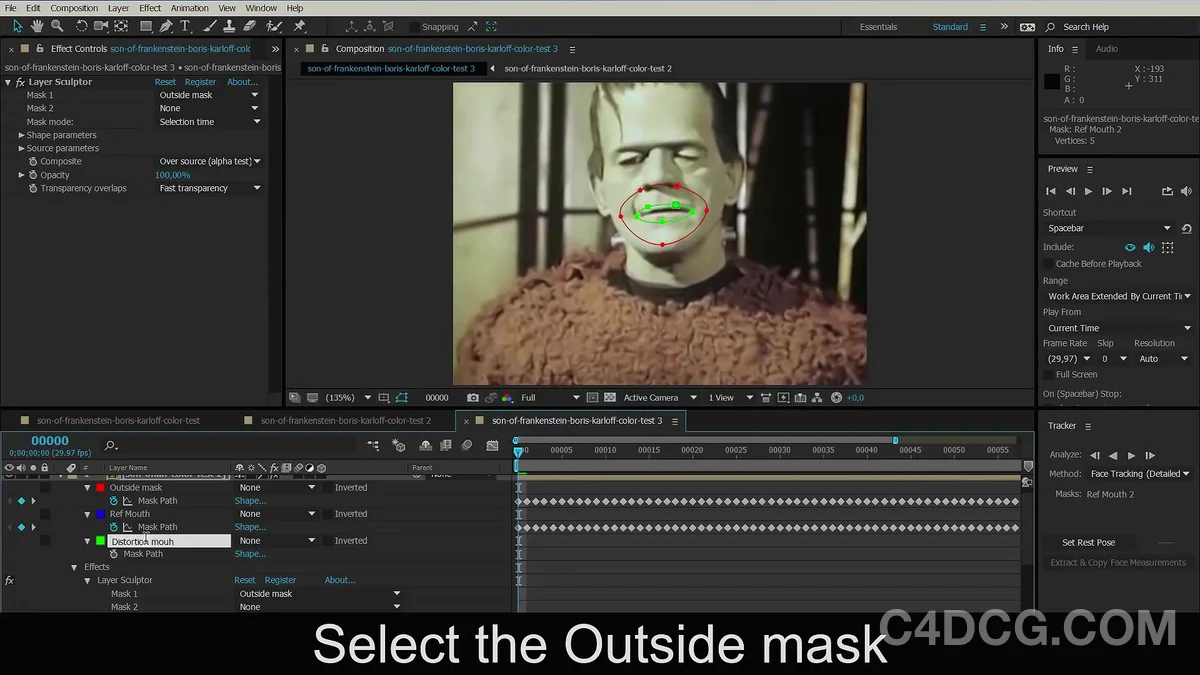
Task: Select the Hand tool in the toolbar
Action: pyautogui.click(x=36, y=27)
